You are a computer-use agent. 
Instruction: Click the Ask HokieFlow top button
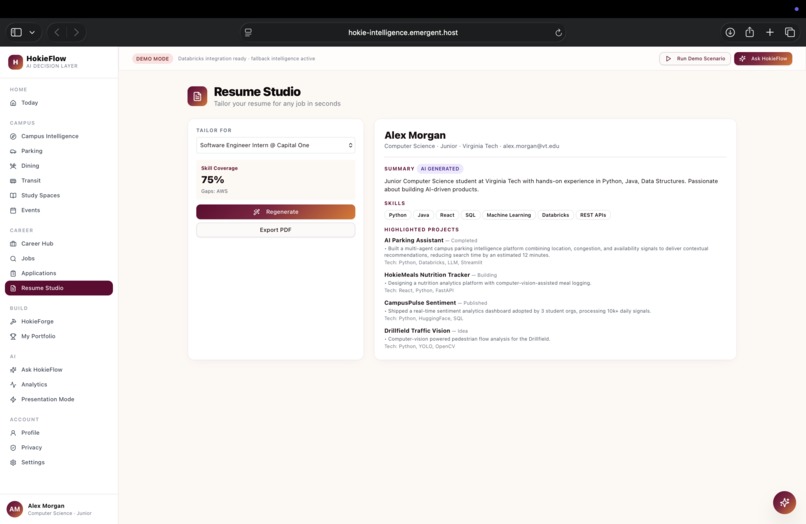pyautogui.click(x=763, y=59)
